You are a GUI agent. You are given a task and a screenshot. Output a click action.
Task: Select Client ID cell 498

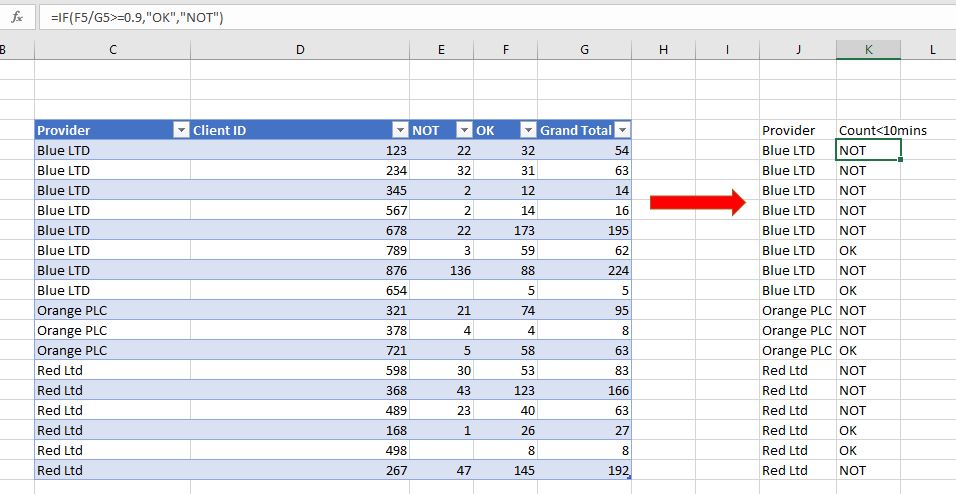coord(300,451)
